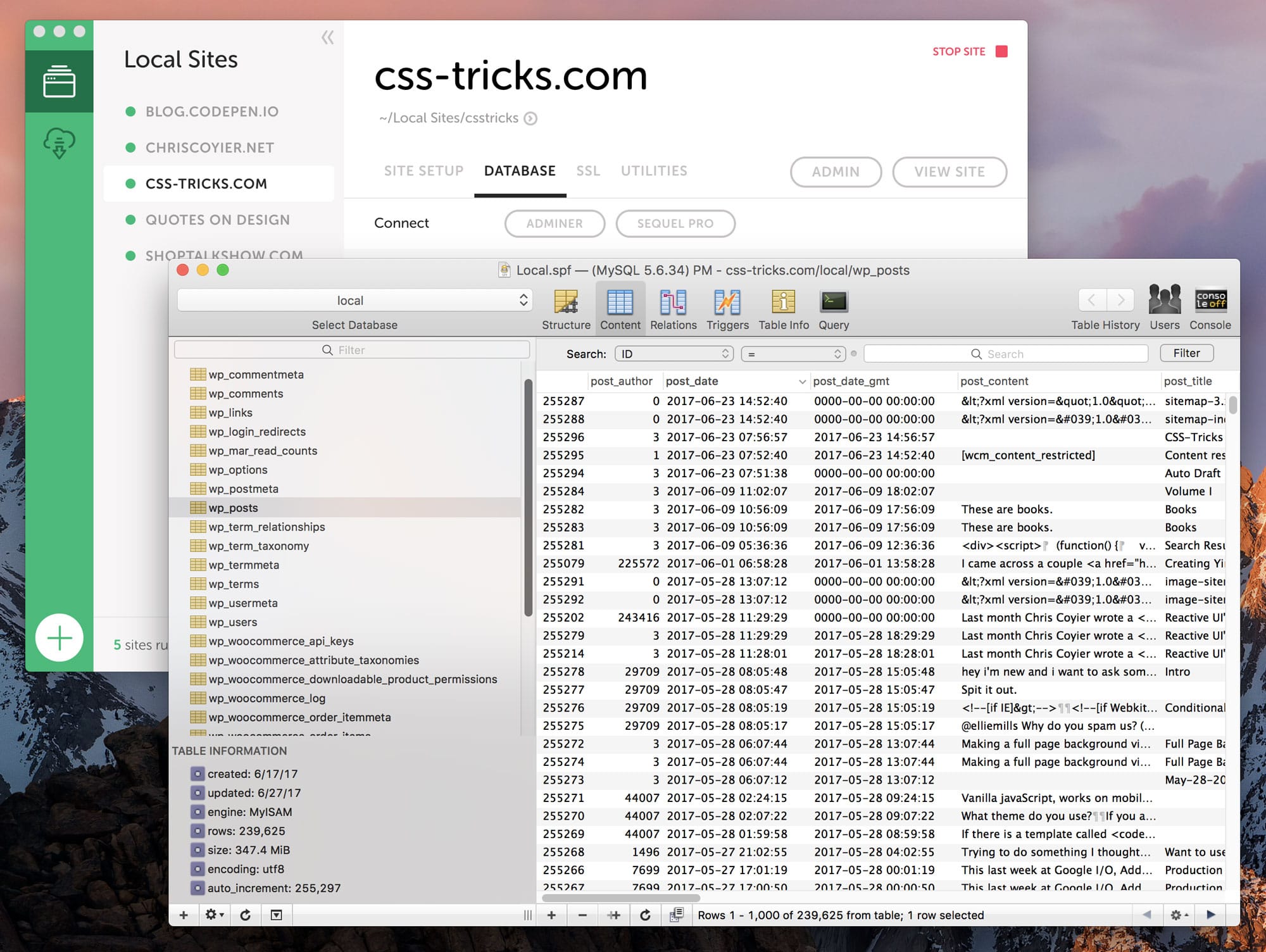Screen dimensions: 1266x952
Task: Select the wp_options table
Action: pyautogui.click(x=238, y=470)
